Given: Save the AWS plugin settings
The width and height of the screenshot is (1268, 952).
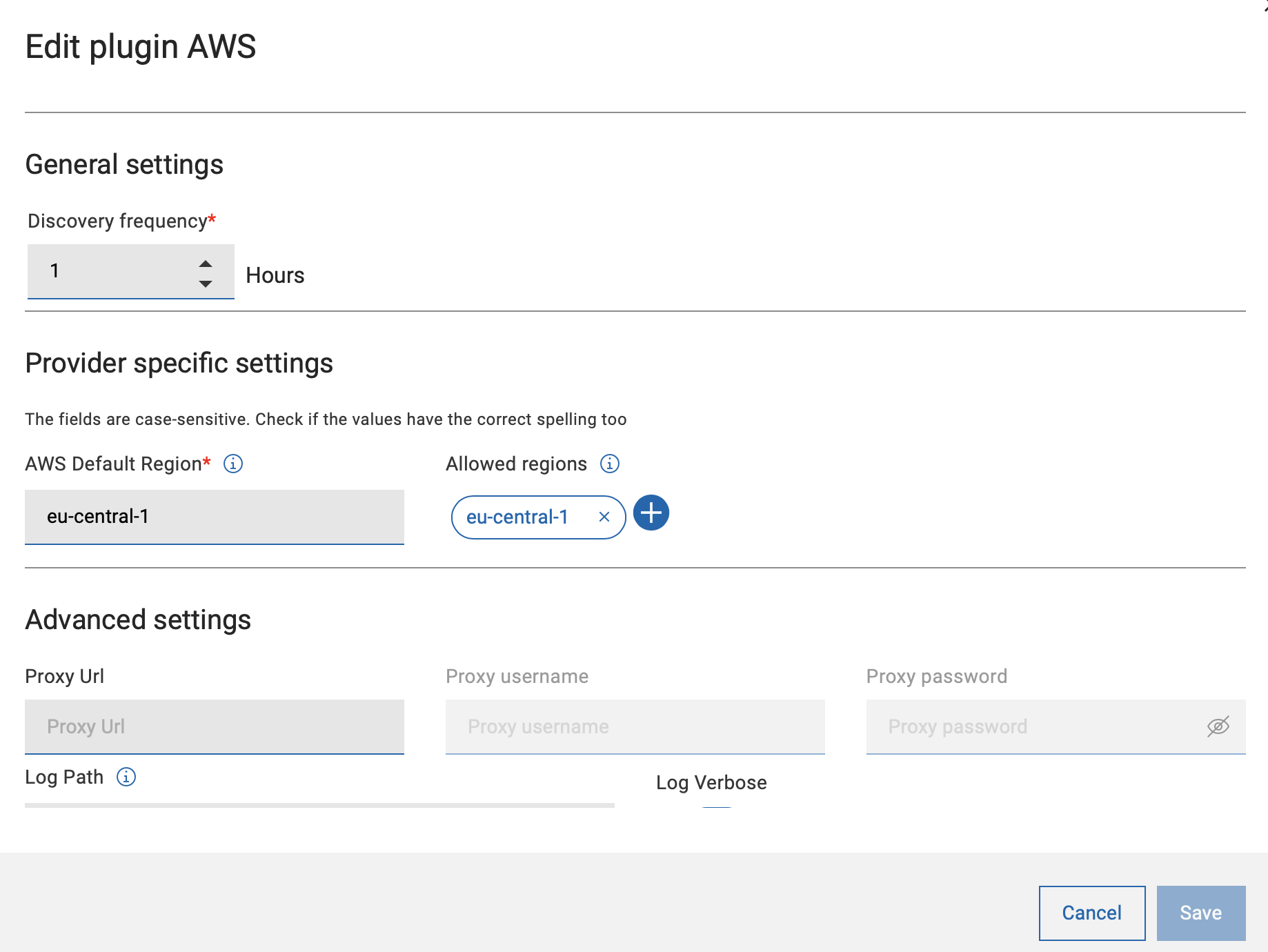Looking at the screenshot, I should [x=1200, y=913].
